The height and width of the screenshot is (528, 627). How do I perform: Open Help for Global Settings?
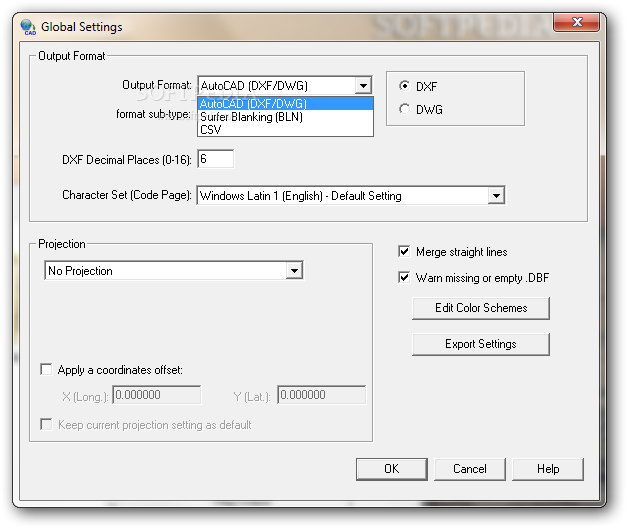click(x=548, y=469)
